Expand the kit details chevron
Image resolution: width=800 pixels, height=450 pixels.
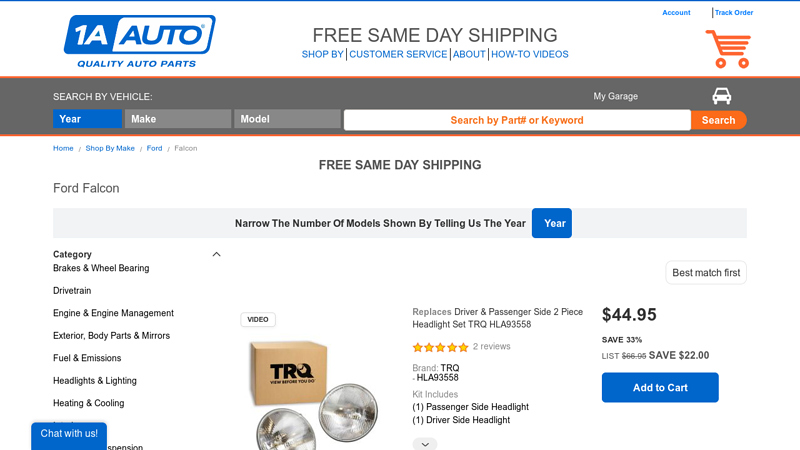pyautogui.click(x=425, y=444)
